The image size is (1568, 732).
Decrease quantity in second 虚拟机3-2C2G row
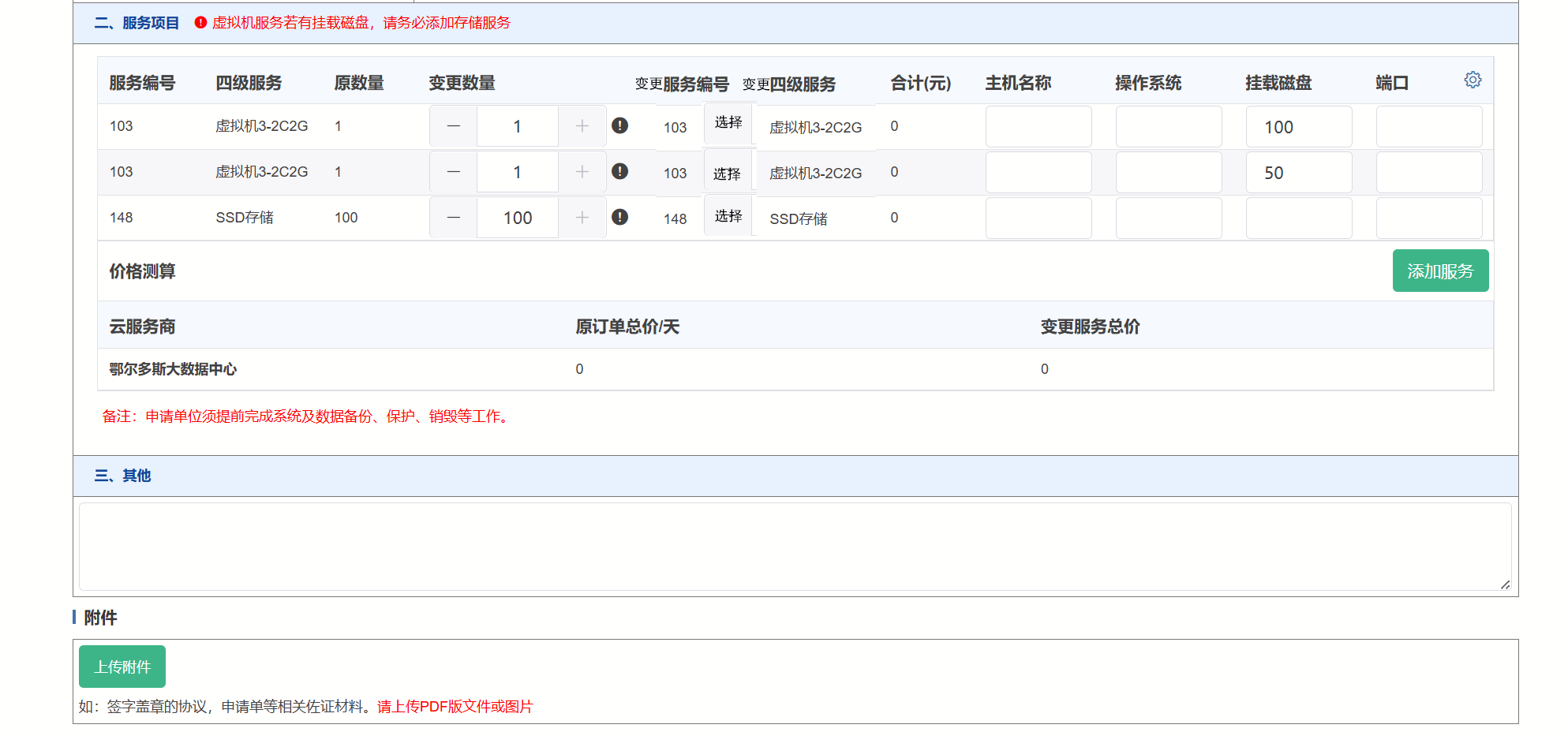(453, 172)
